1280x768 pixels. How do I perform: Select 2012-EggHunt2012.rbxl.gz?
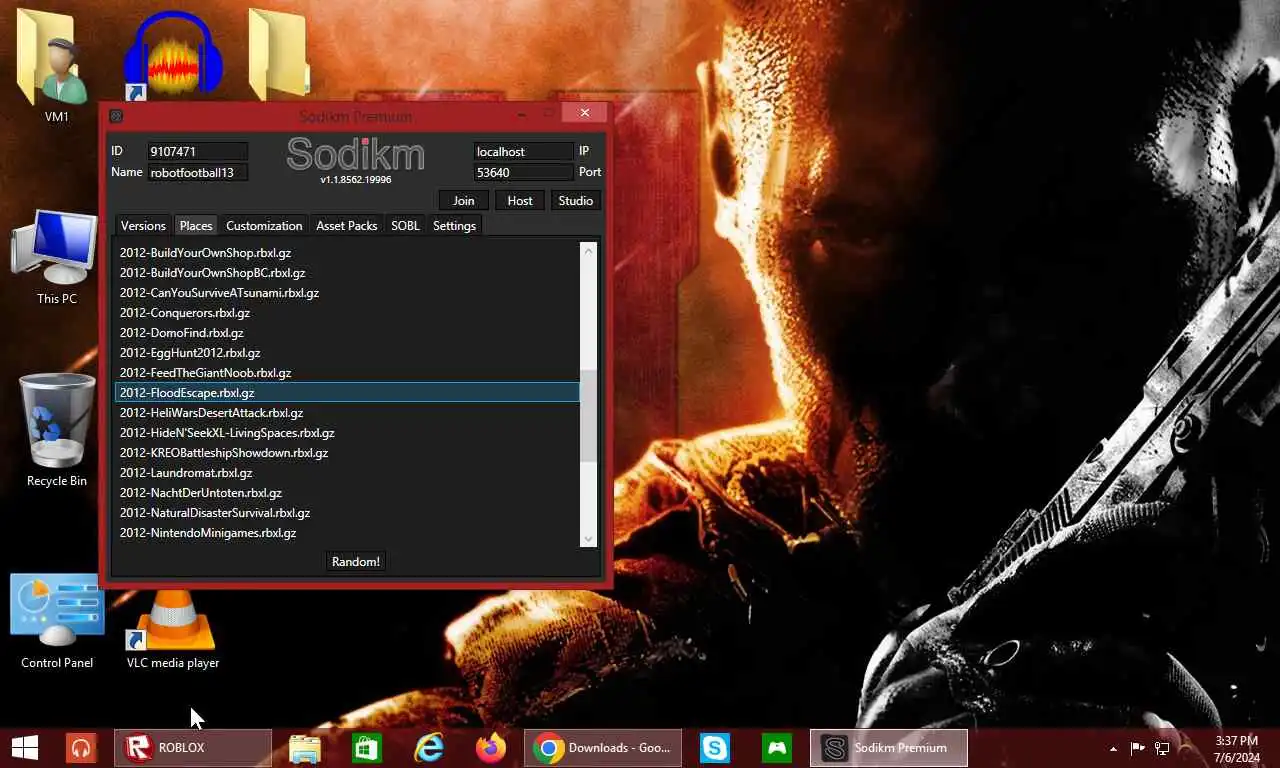pyautogui.click(x=347, y=353)
